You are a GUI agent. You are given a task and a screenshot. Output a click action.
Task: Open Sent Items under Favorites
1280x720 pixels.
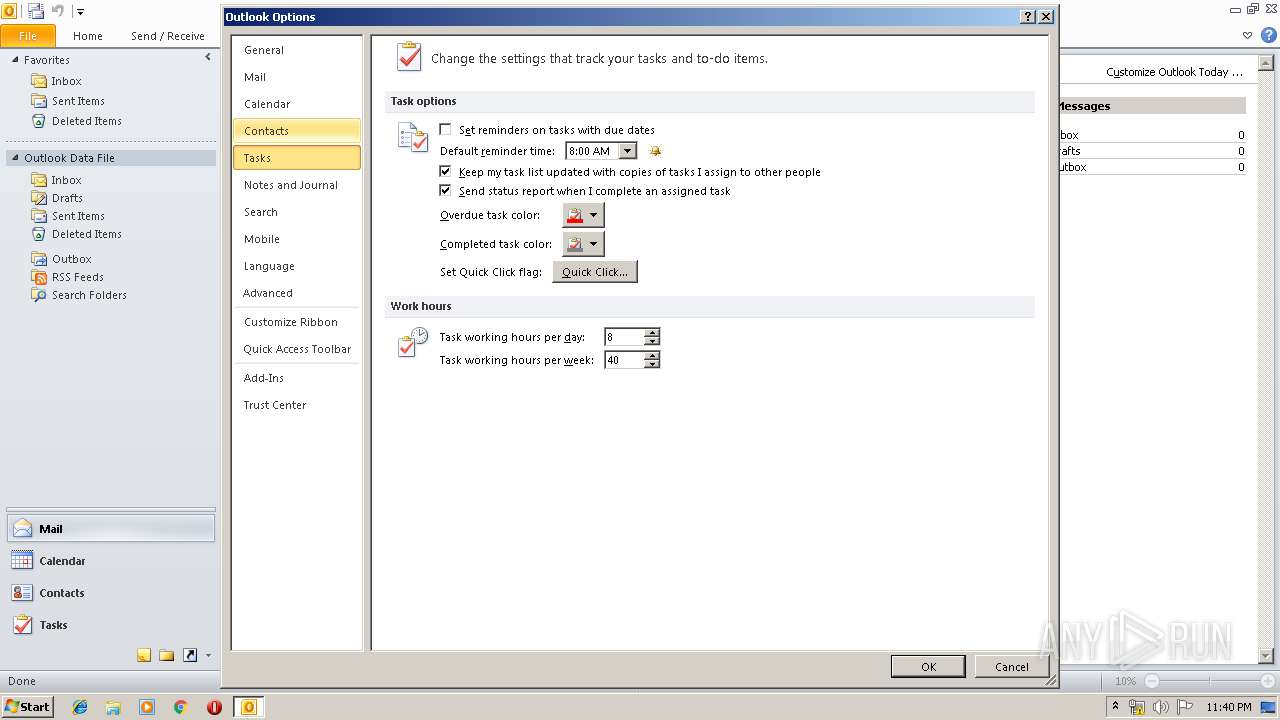78,101
